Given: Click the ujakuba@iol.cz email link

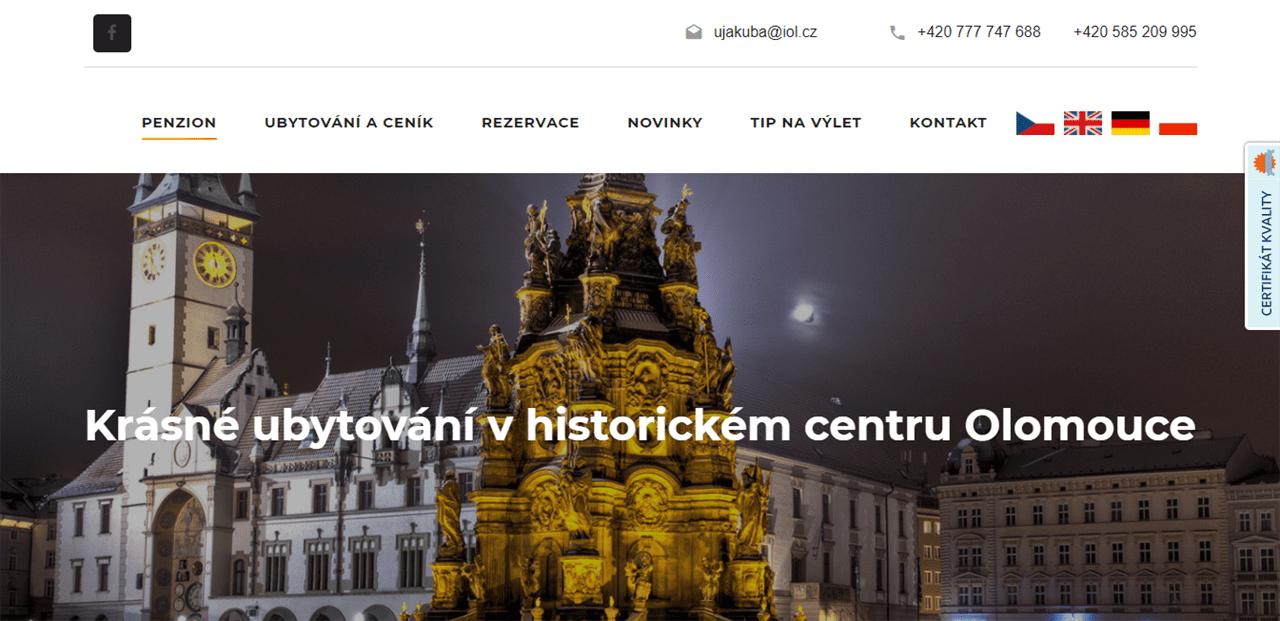Looking at the screenshot, I should 765,32.
